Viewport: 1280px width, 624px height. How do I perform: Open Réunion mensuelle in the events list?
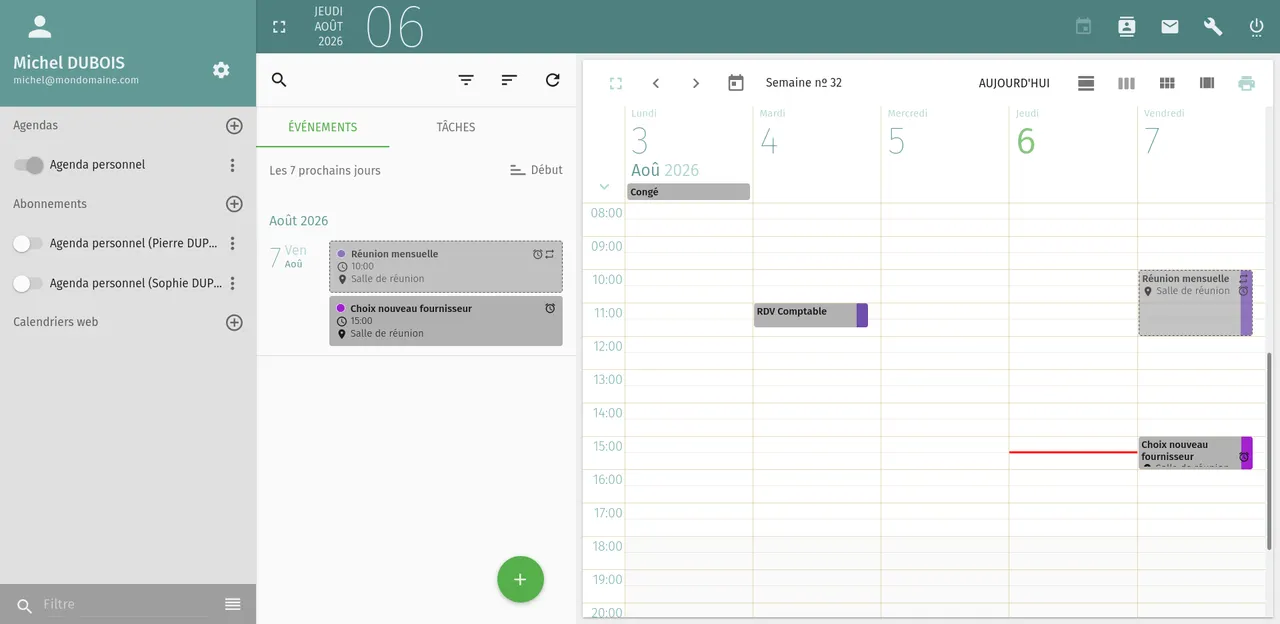446,266
